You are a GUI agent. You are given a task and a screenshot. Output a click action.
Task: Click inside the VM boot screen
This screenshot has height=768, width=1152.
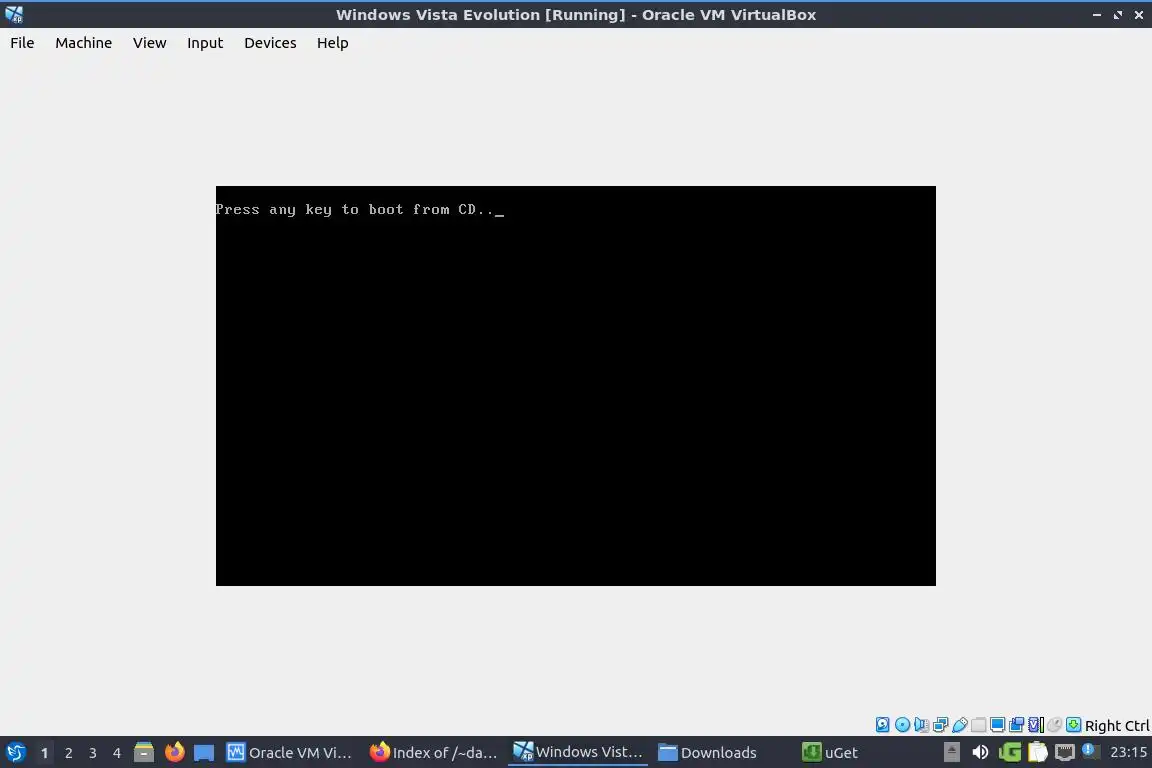pyautogui.click(x=575, y=386)
